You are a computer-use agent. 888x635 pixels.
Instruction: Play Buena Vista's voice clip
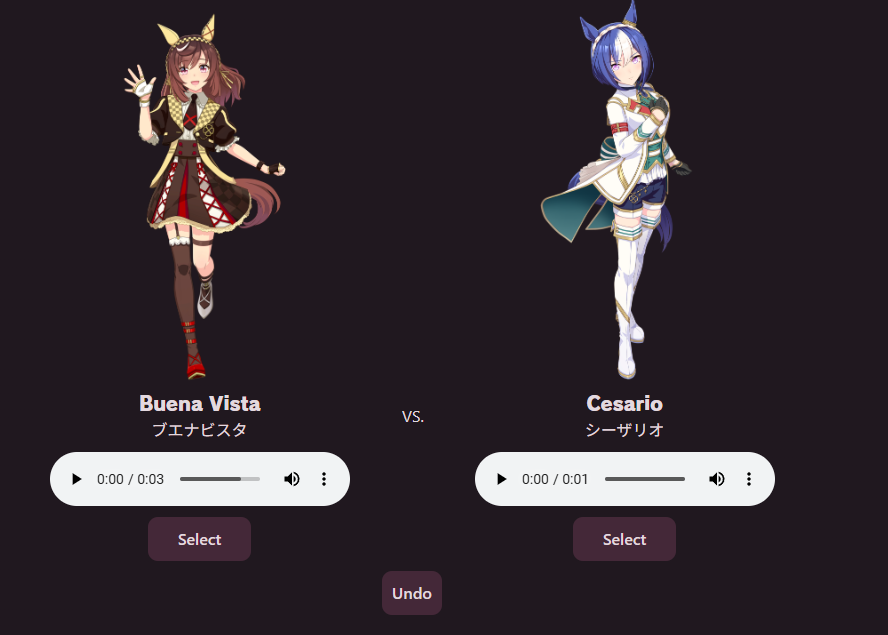(76, 479)
